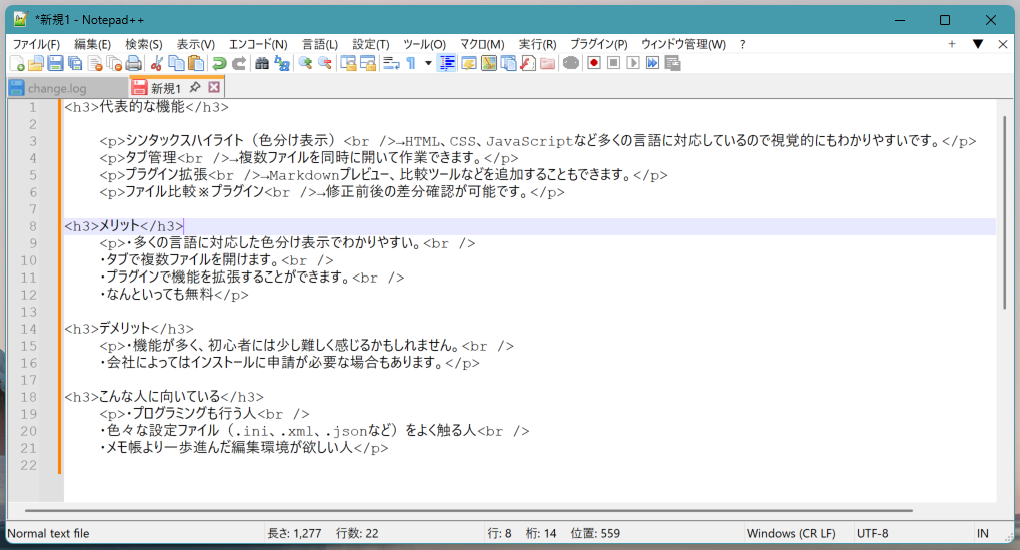This screenshot has height=550, width=1020.
Task: Toggle file monitoring (tail -f) eye icon
Action: click(571, 63)
